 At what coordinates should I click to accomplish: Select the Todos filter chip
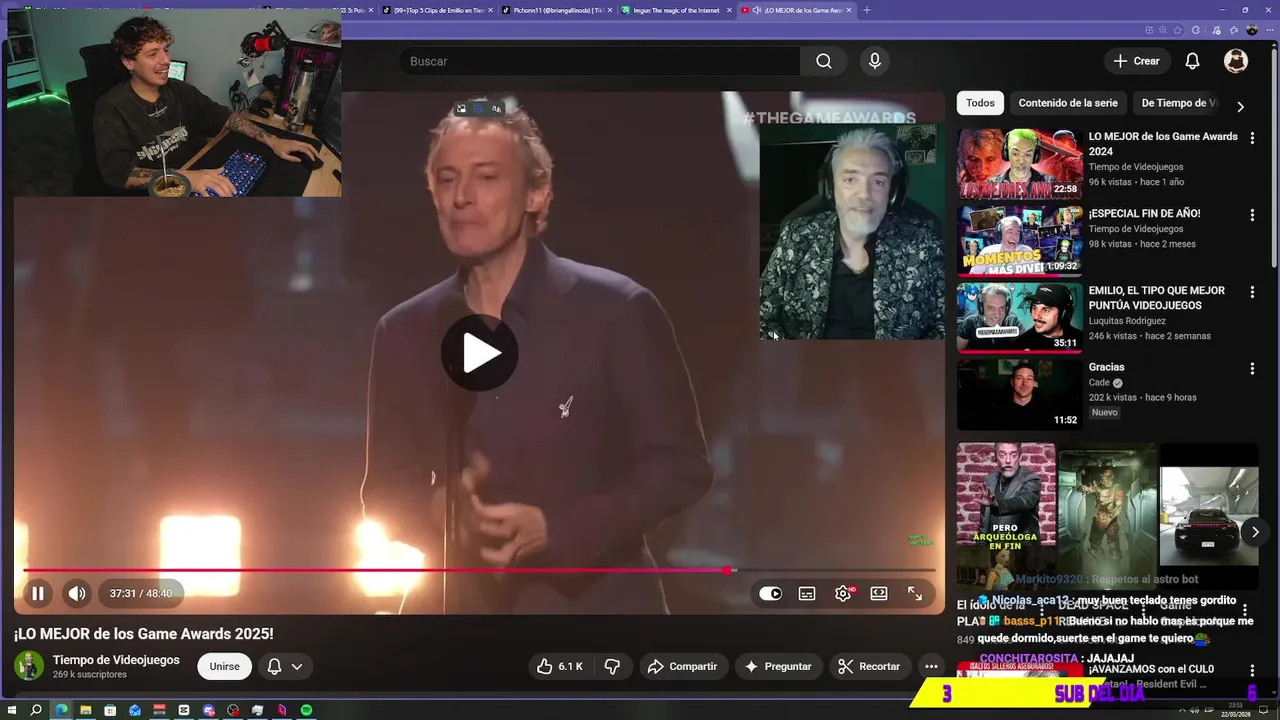click(980, 103)
